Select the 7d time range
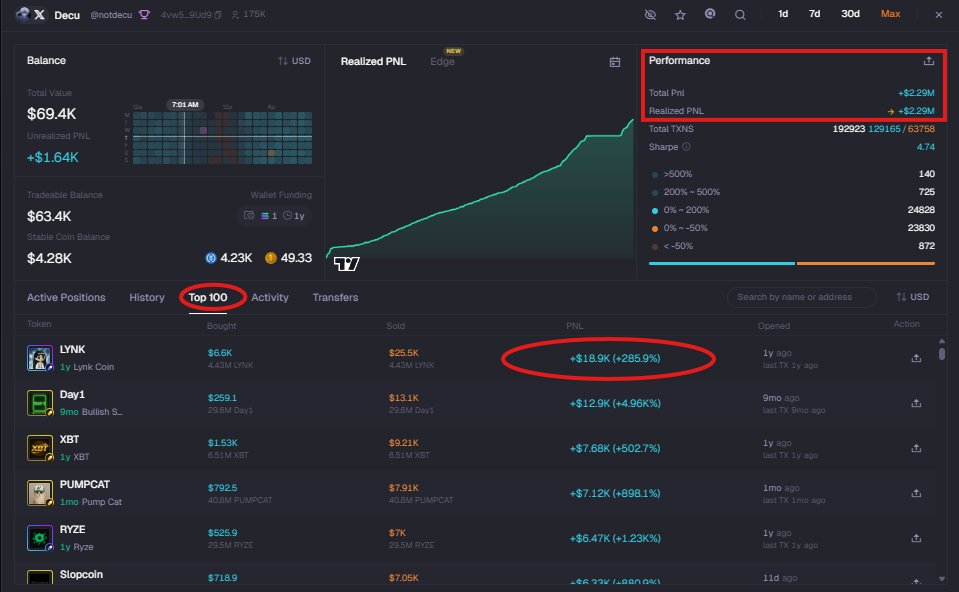The width and height of the screenshot is (959, 592). click(x=814, y=13)
